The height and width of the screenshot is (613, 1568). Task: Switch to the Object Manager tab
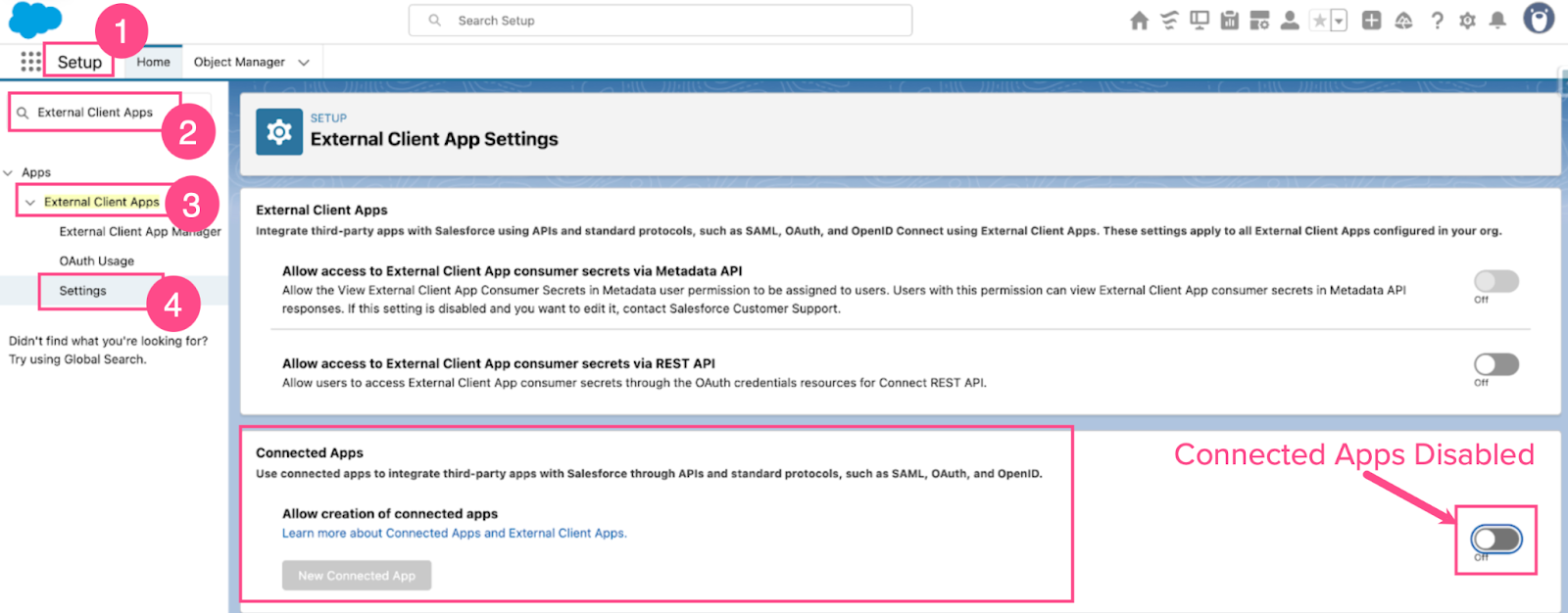tap(239, 62)
